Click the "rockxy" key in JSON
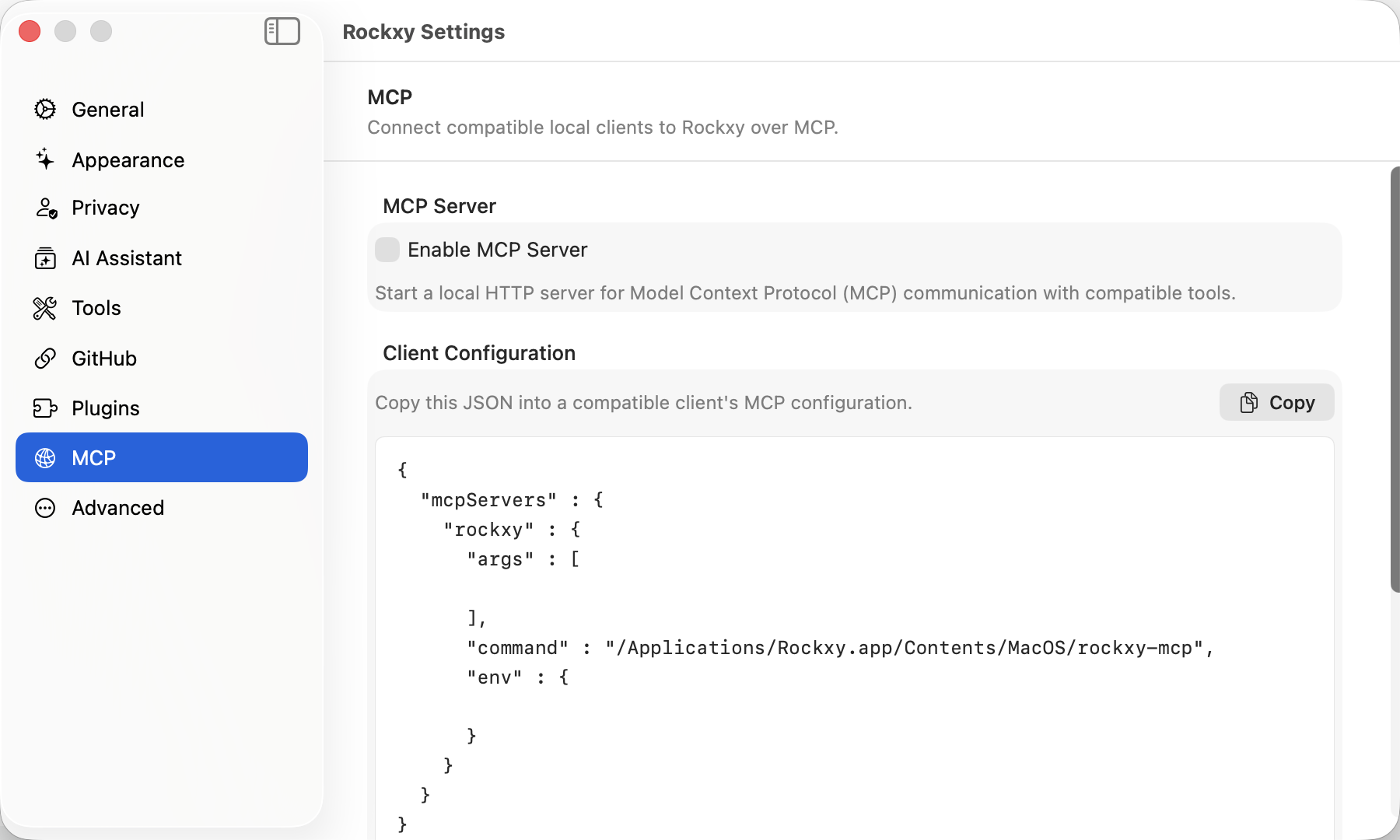This screenshot has width=1400, height=840. point(488,530)
